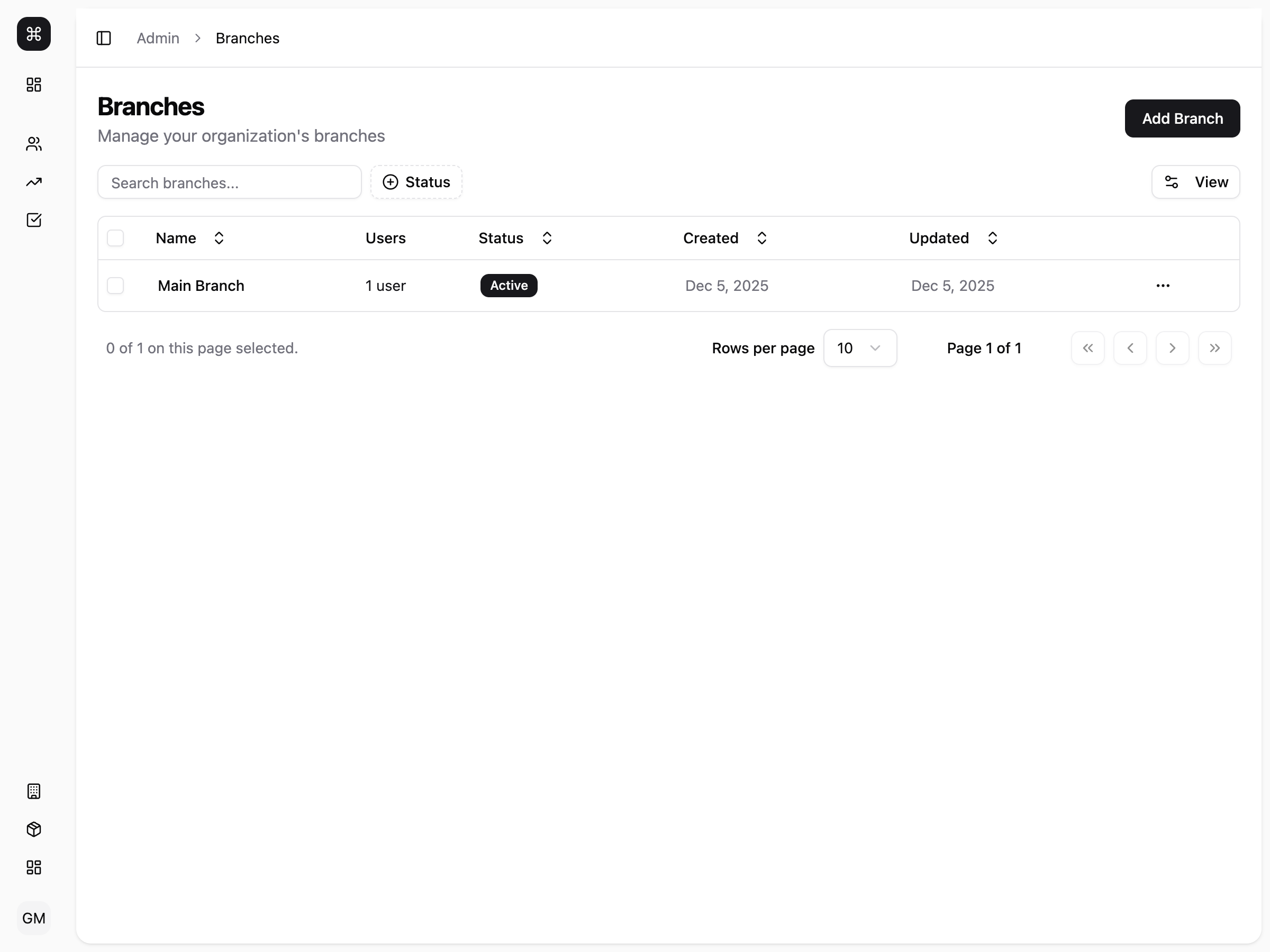
Task: Sort the table by Created column
Action: (761, 237)
